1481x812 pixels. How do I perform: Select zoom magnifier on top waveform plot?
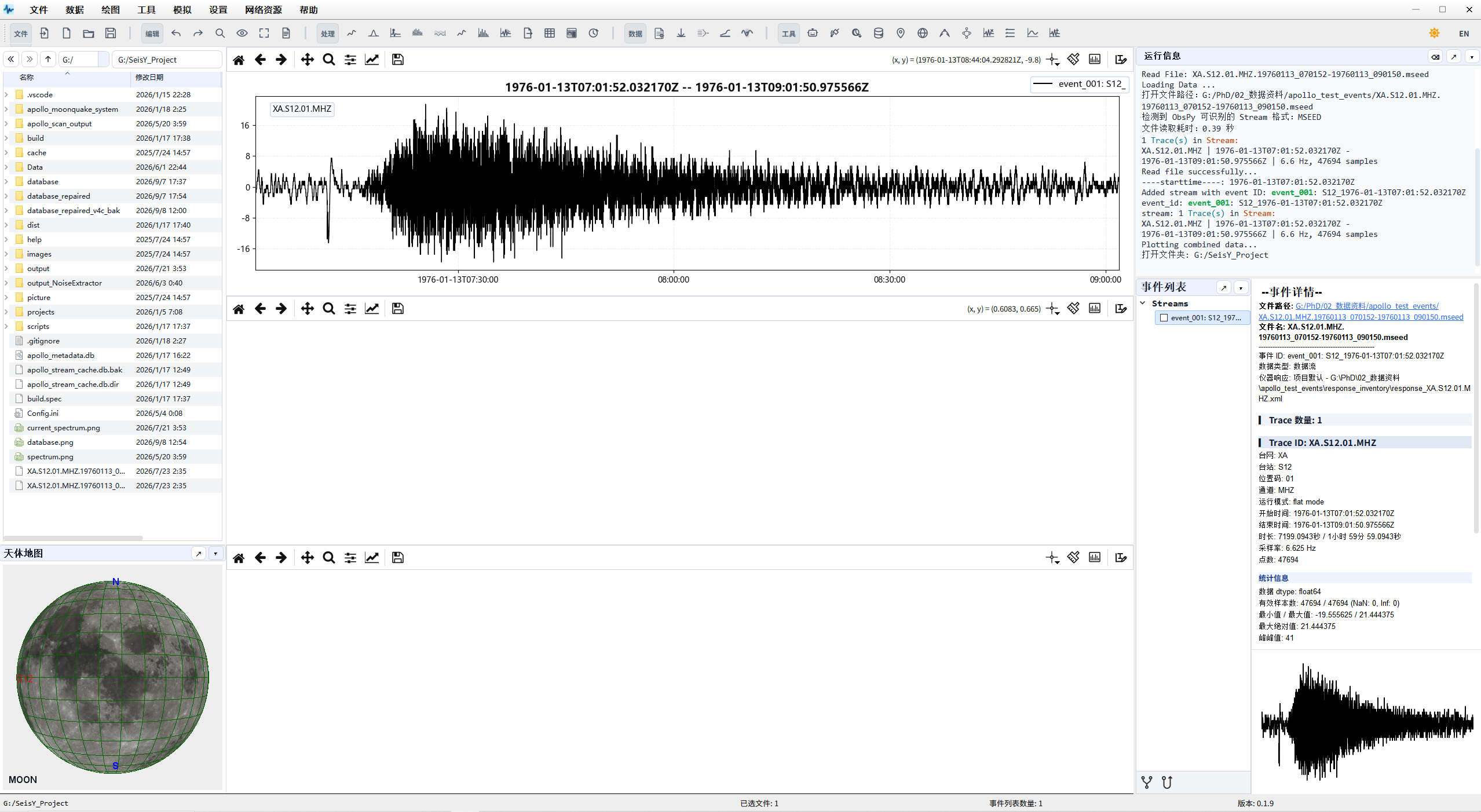[x=328, y=60]
